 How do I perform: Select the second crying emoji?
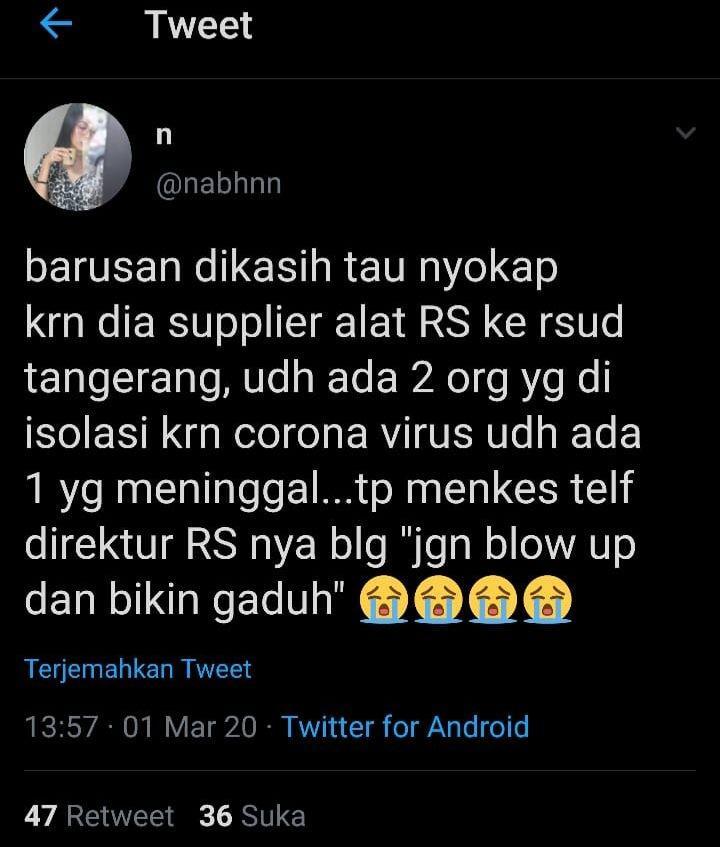point(438,600)
